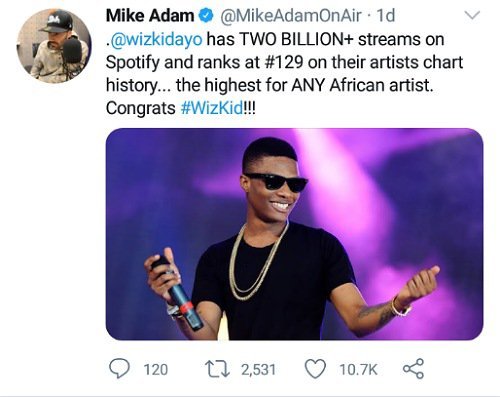Open the share icon options
The image size is (500, 397).
coord(413,369)
